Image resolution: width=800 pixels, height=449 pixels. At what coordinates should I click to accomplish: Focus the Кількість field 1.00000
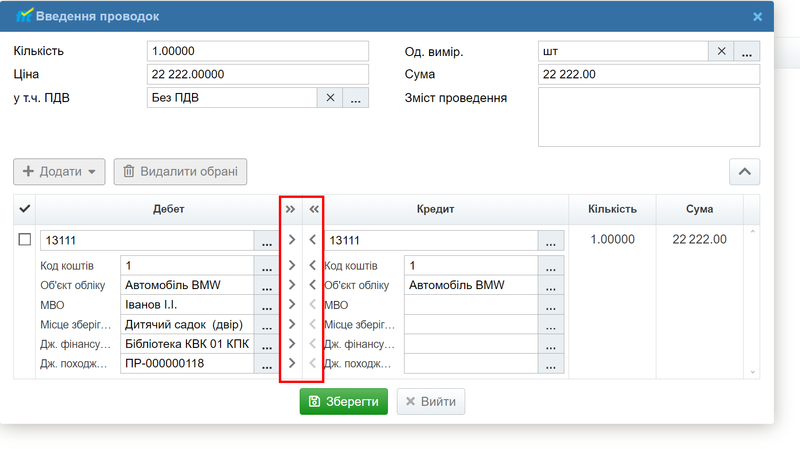click(x=258, y=51)
